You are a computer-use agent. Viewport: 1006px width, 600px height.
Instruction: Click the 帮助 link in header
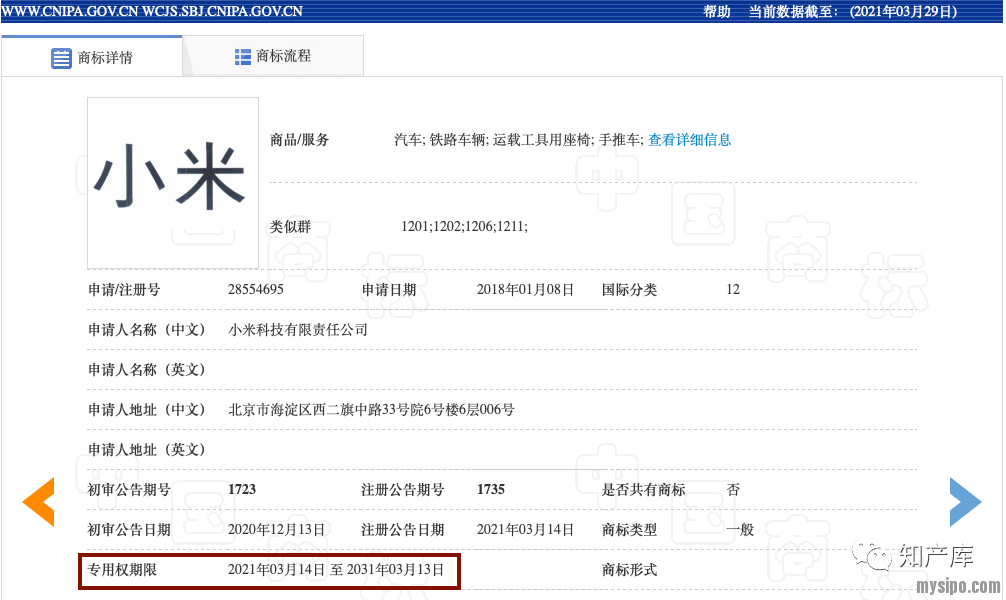(717, 12)
